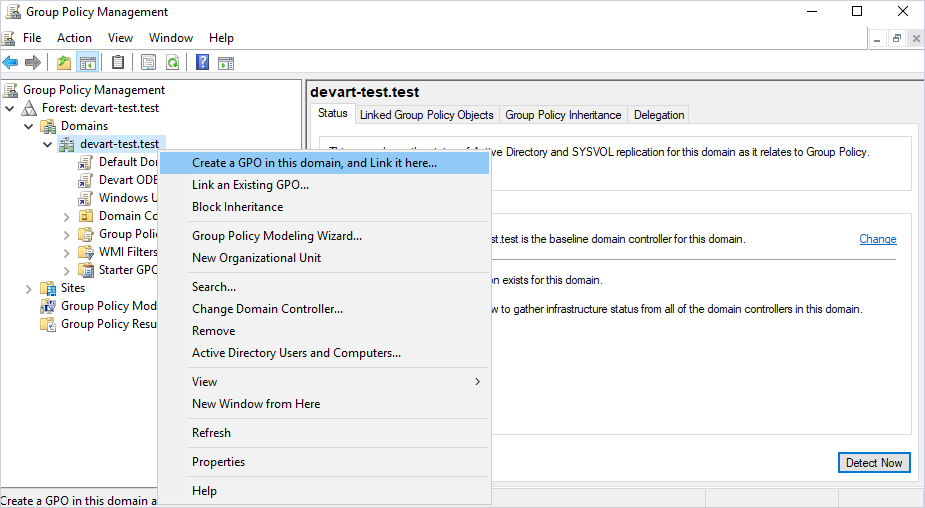Screen dimensions: 925x508
Task: Select the WMI Filters folder icon
Action: coord(87,252)
